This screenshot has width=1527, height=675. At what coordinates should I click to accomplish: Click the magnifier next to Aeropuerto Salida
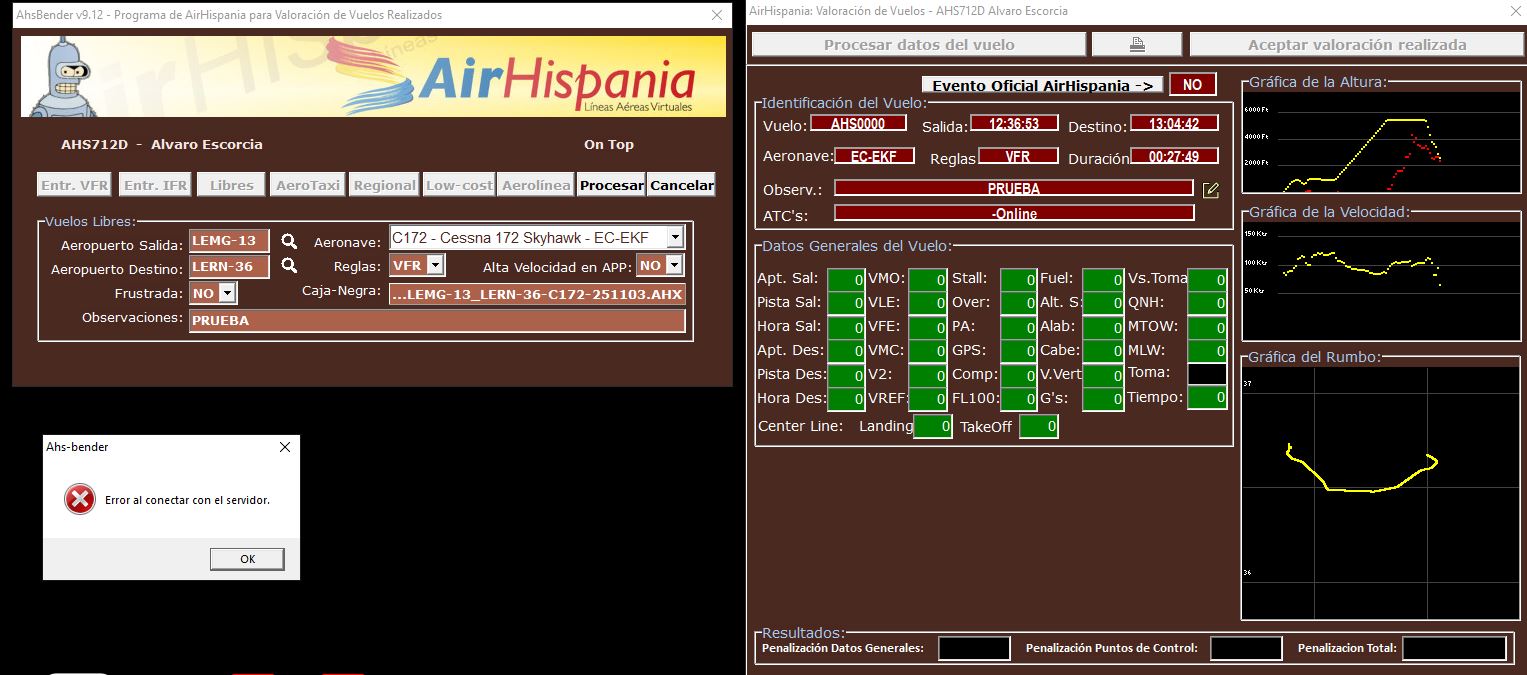[289, 241]
